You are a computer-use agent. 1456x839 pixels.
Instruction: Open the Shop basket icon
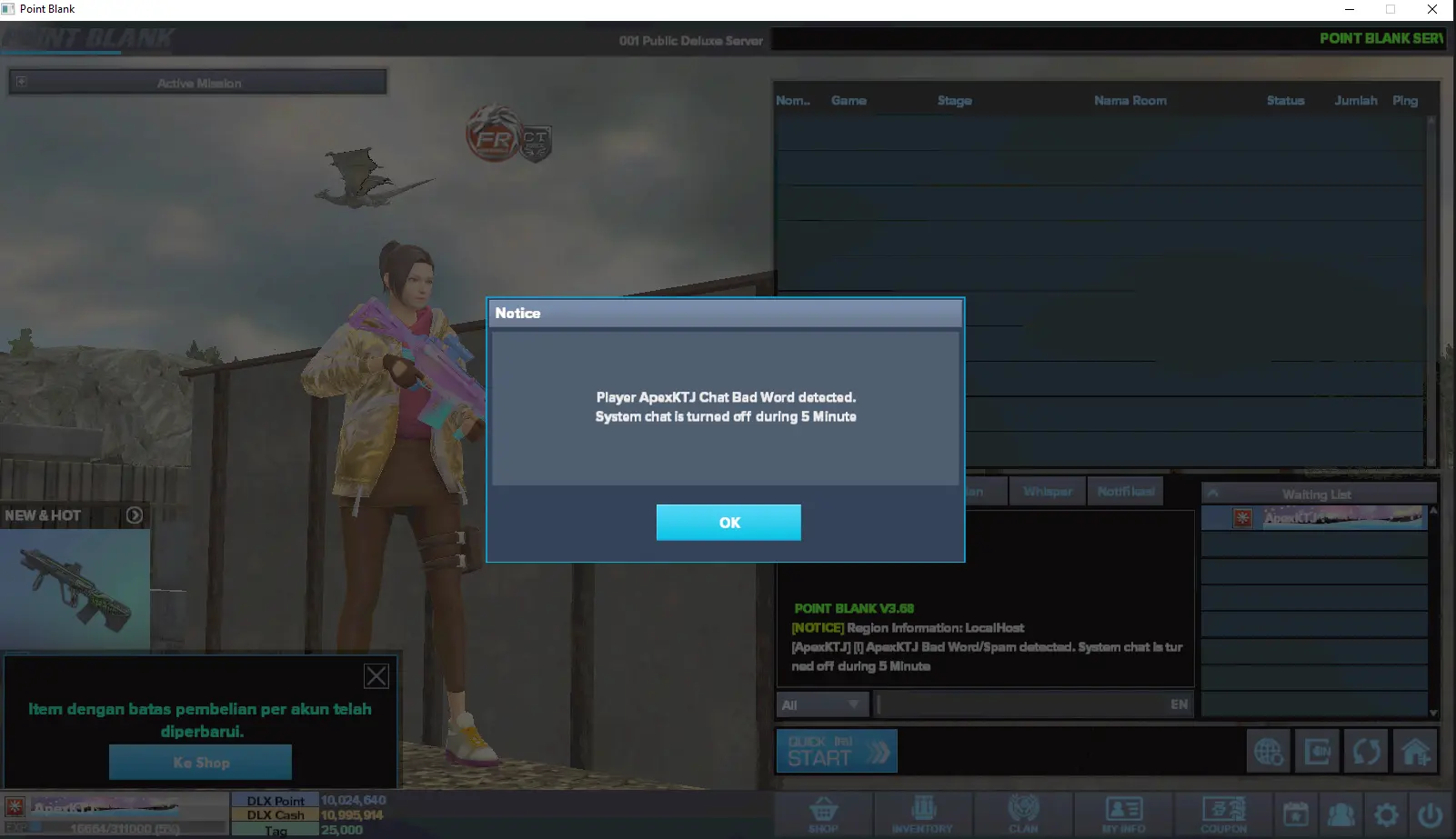coord(823,814)
